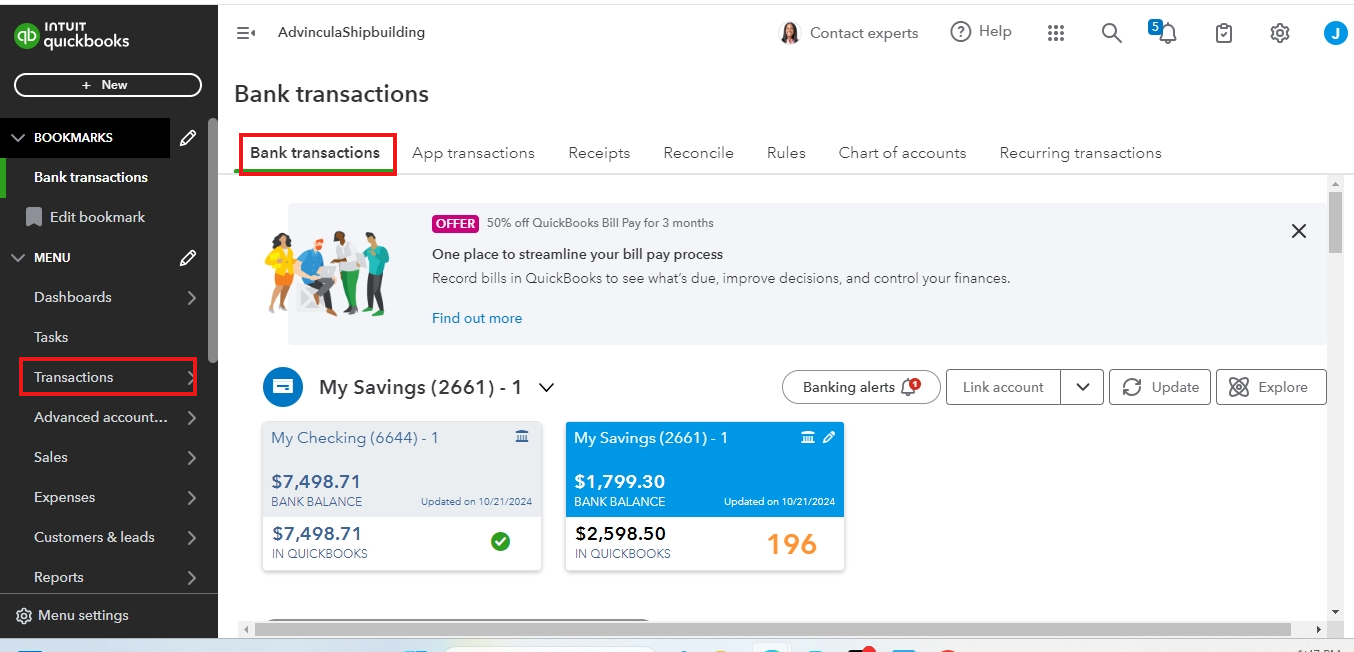Switch to the Receipts tab
This screenshot has height=652, width=1354.
599,153
